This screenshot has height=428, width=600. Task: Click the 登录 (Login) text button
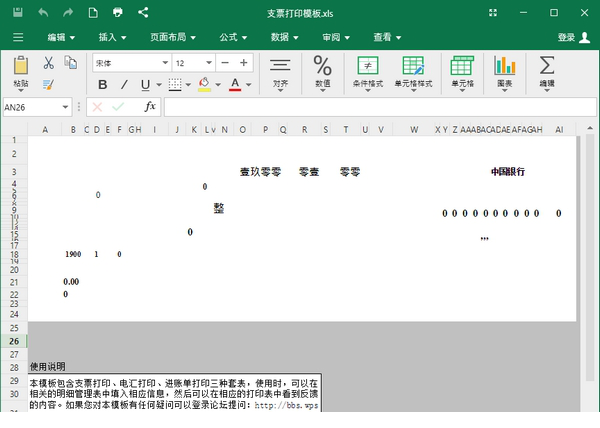[566, 37]
